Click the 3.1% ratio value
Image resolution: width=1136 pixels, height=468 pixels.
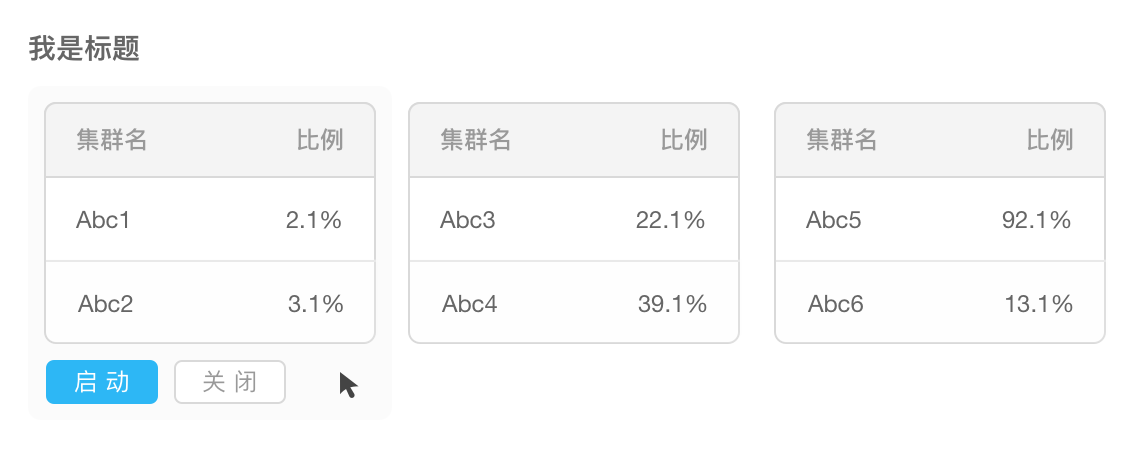[x=316, y=304]
